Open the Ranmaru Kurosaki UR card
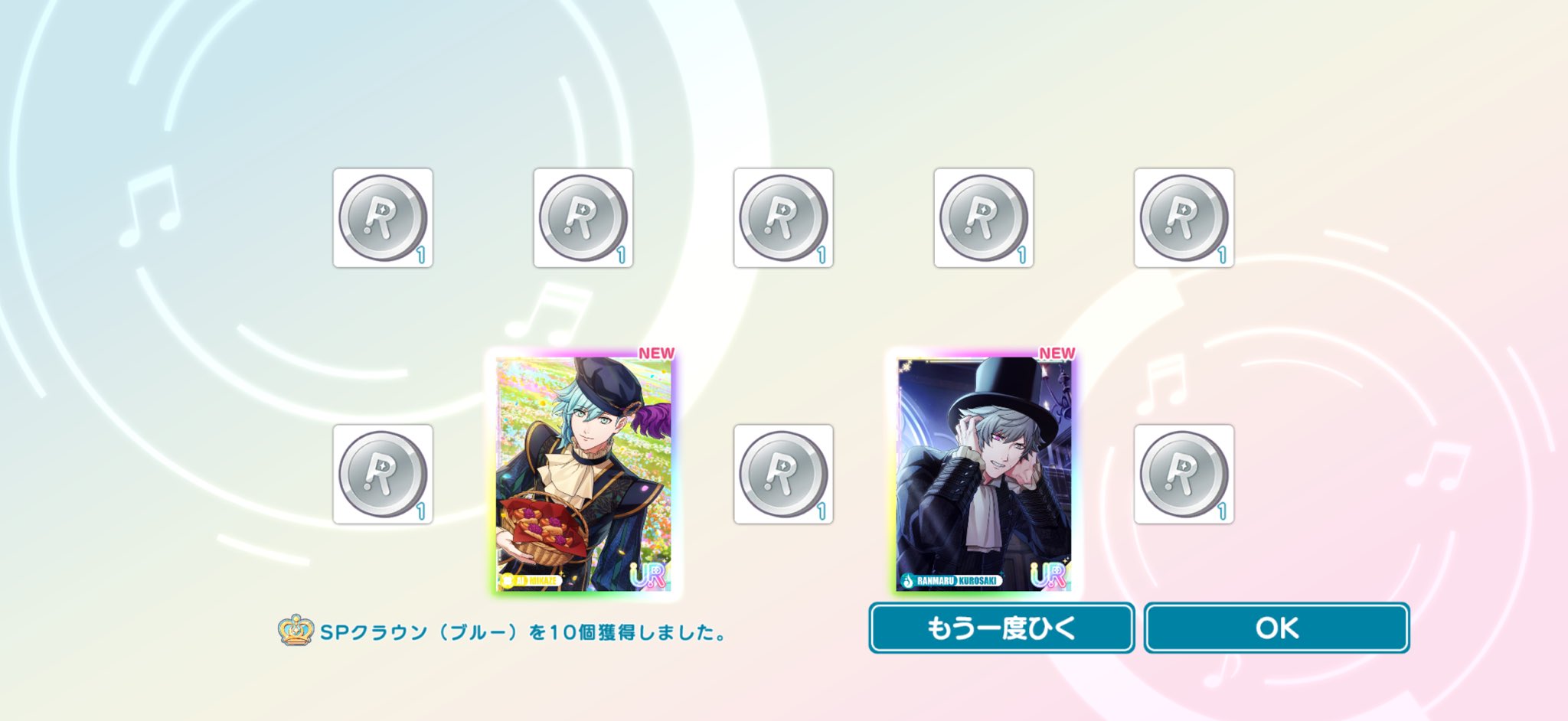Image resolution: width=1568 pixels, height=721 pixels. click(984, 473)
